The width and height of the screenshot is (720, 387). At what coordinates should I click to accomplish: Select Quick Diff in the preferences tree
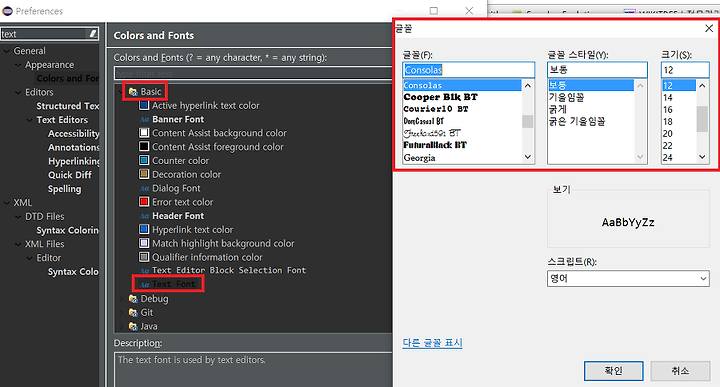coord(70,175)
